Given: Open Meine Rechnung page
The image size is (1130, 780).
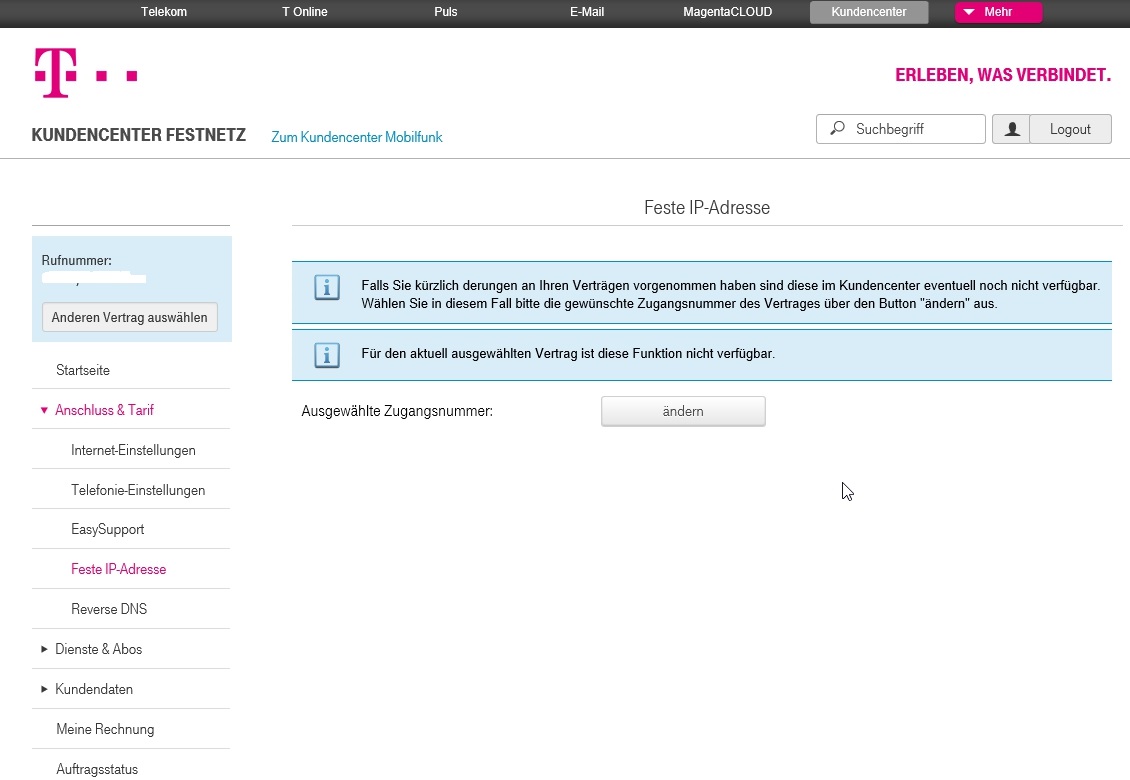Looking at the screenshot, I should [105, 729].
